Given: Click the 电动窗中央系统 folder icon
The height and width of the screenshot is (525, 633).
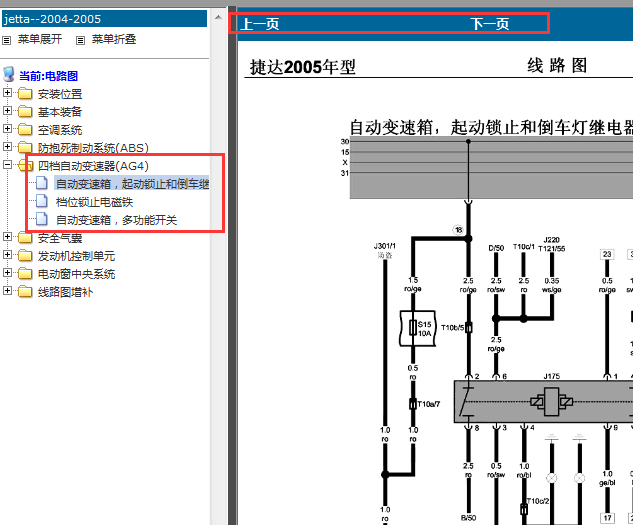Looking at the screenshot, I should click(25, 274).
